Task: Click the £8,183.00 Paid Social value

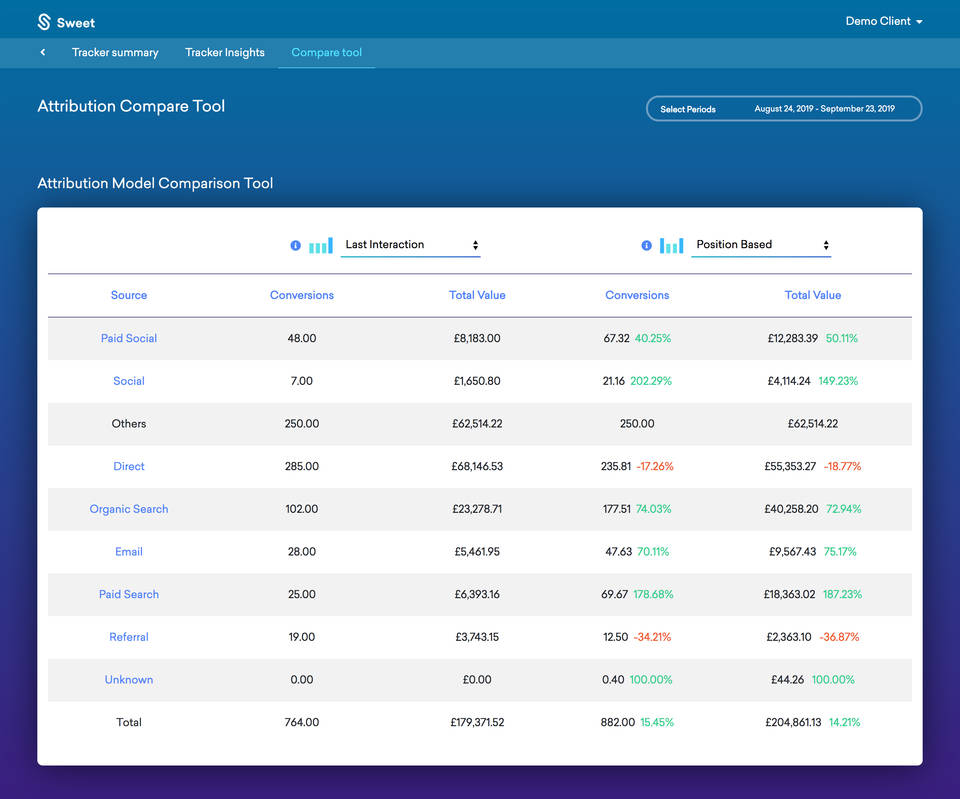Action: pyautogui.click(x=477, y=339)
